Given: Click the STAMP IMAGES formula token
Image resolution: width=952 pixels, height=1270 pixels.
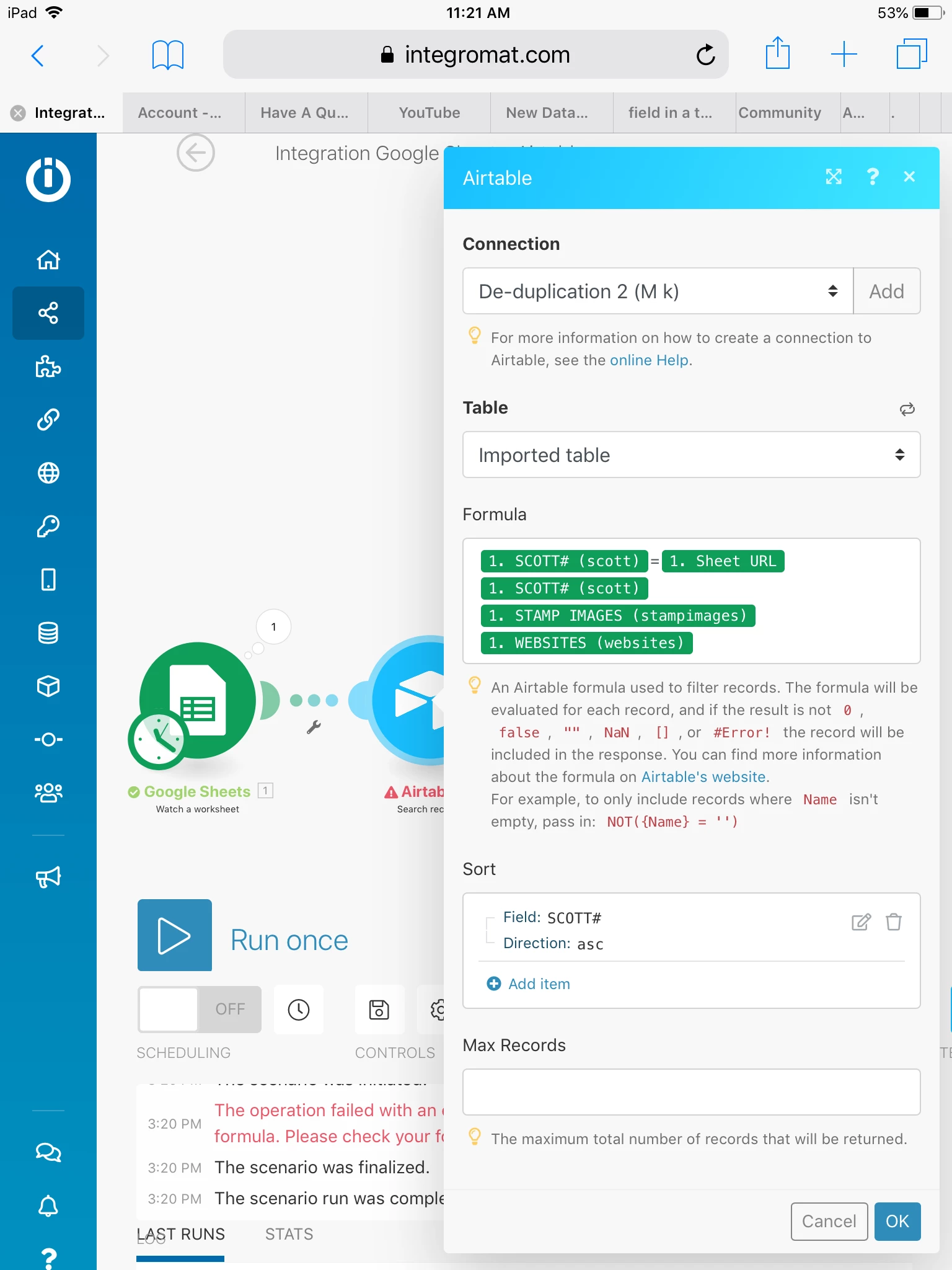Looking at the screenshot, I should [x=618, y=616].
